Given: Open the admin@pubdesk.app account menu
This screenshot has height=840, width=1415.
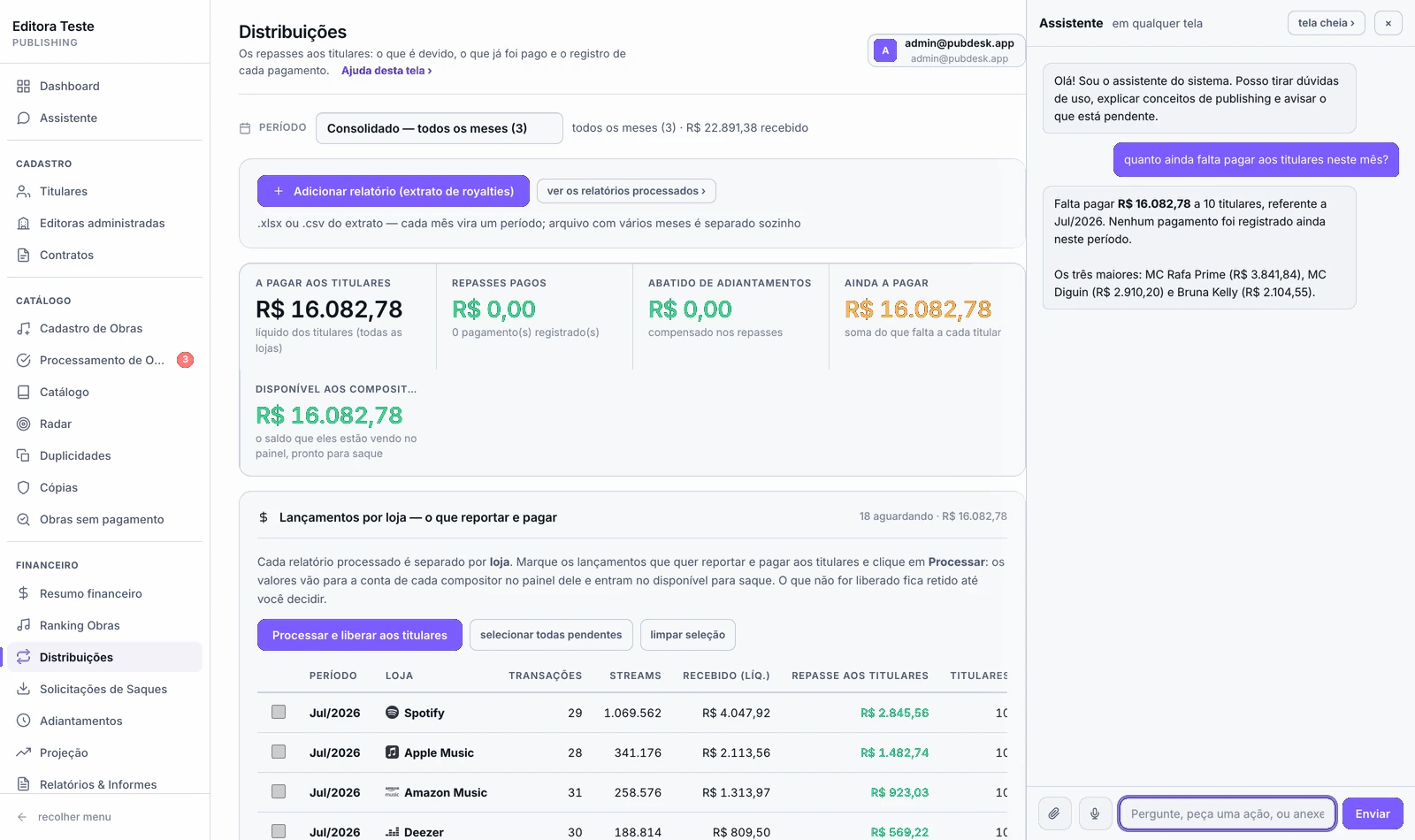Looking at the screenshot, I should click(946, 50).
